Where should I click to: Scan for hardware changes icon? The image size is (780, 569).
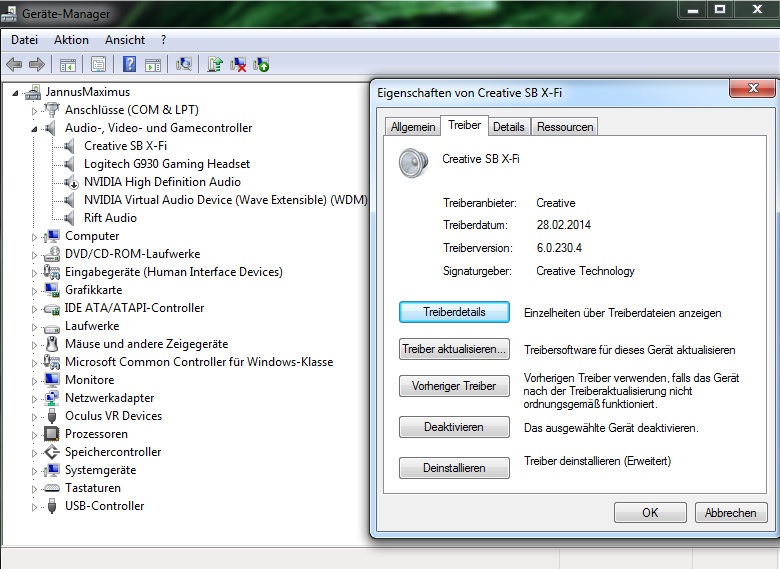point(184,64)
